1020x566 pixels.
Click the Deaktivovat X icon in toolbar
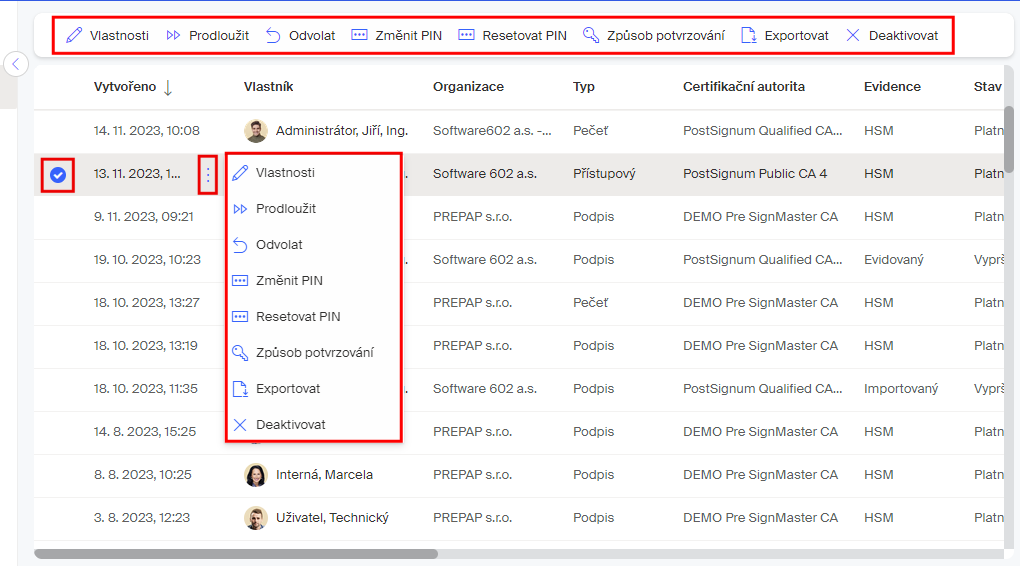[x=853, y=35]
